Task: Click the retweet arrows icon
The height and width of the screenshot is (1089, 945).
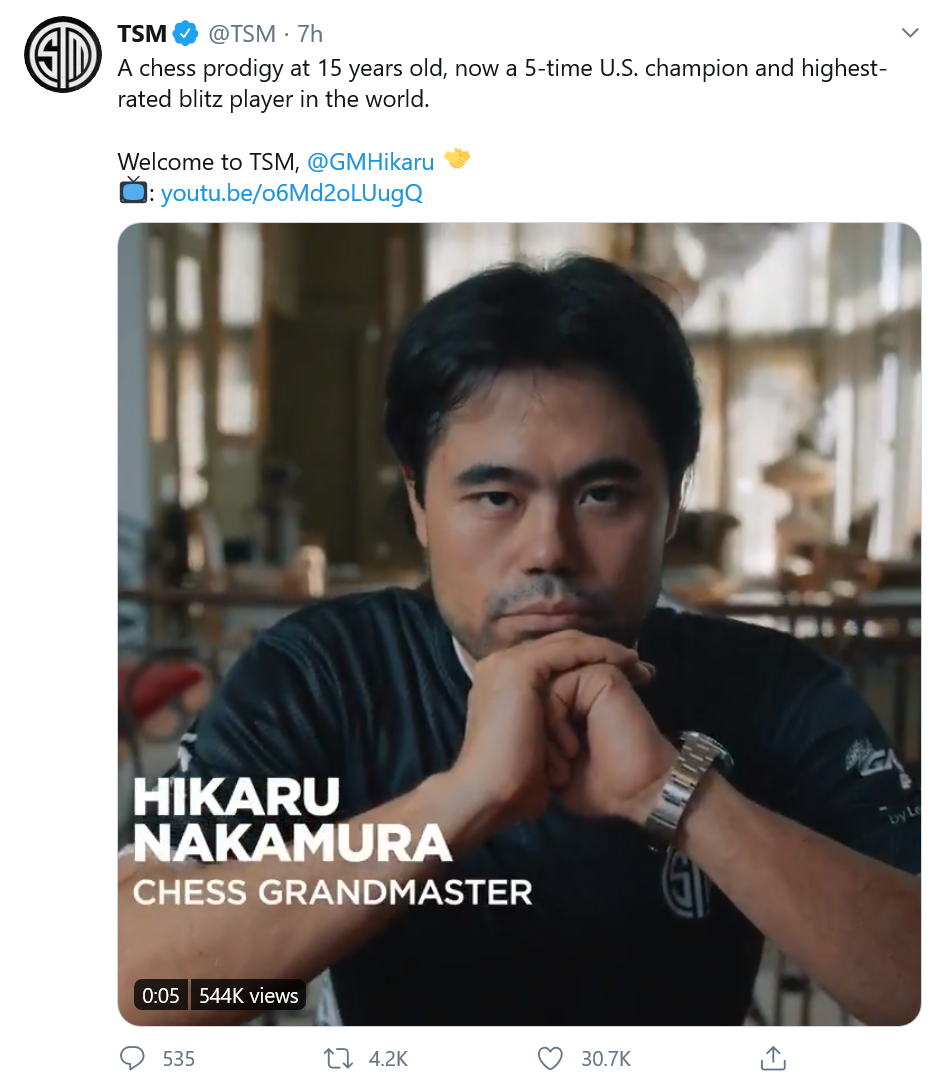Action: [x=337, y=1058]
